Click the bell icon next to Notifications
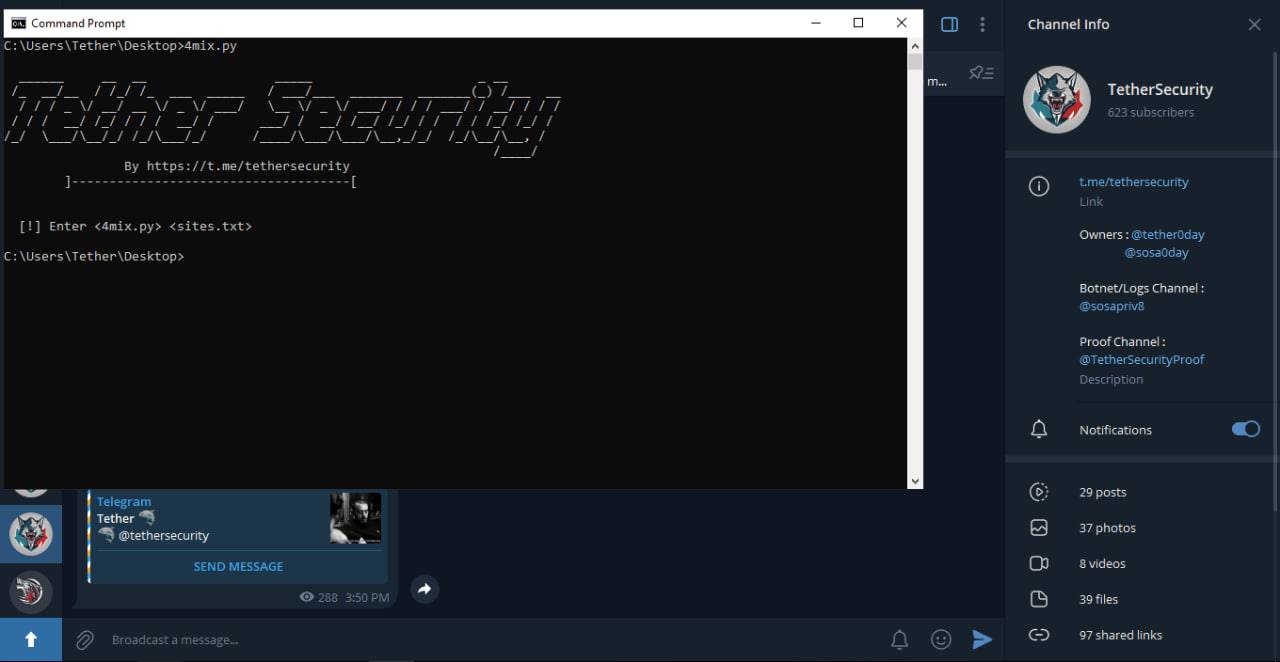 (1039, 429)
